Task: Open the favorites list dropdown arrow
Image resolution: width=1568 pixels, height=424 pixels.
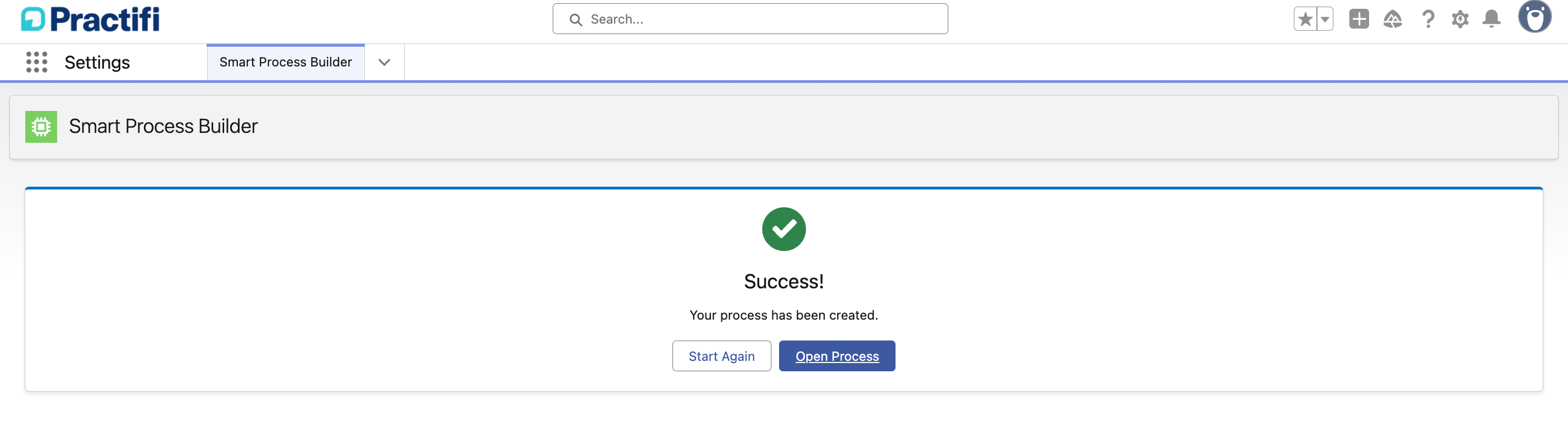Action: click(1325, 19)
